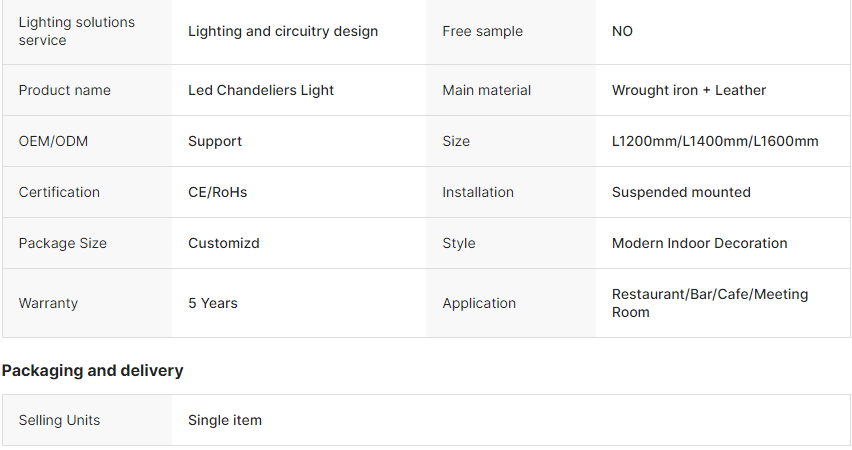Screen dimensions: 852x450
Task: Click the 'Suspended mounted' value
Action: tap(680, 192)
